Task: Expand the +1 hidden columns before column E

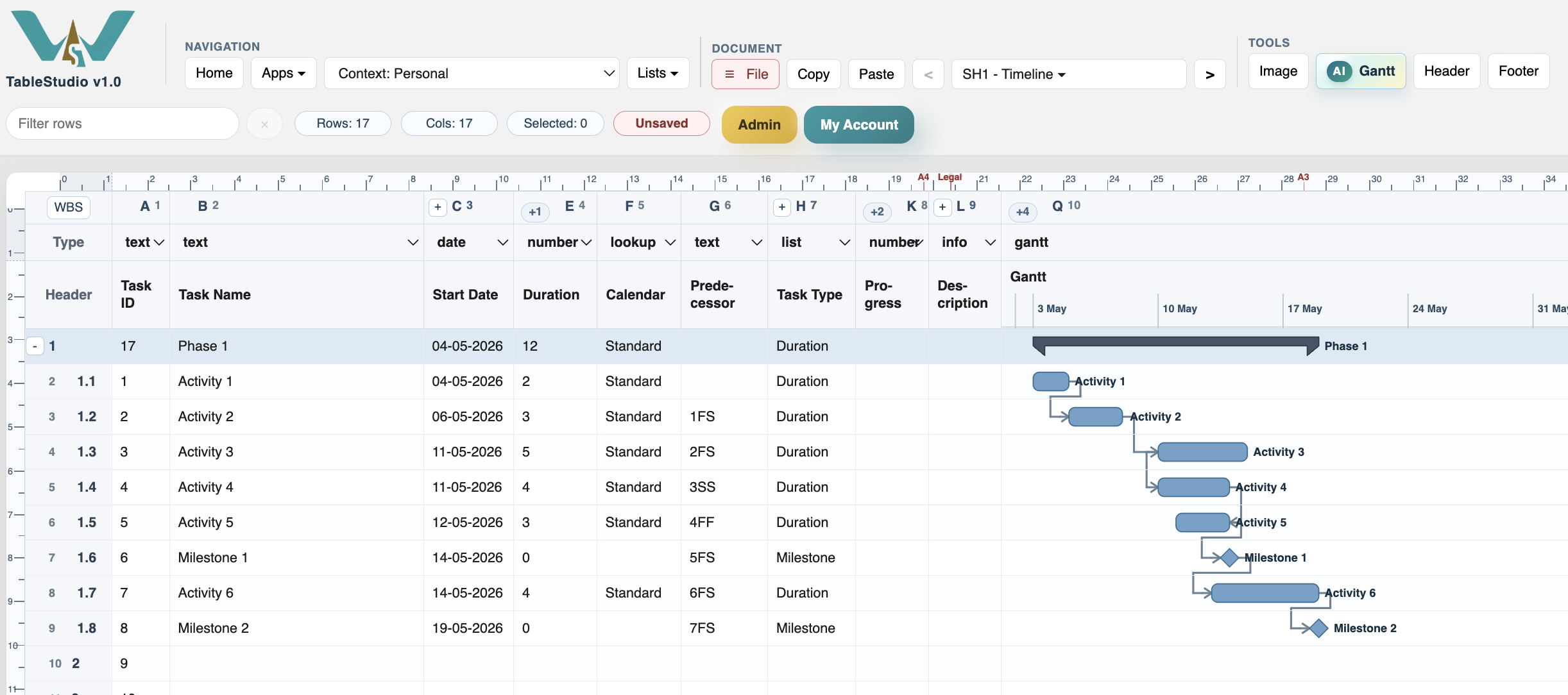Action: click(535, 212)
